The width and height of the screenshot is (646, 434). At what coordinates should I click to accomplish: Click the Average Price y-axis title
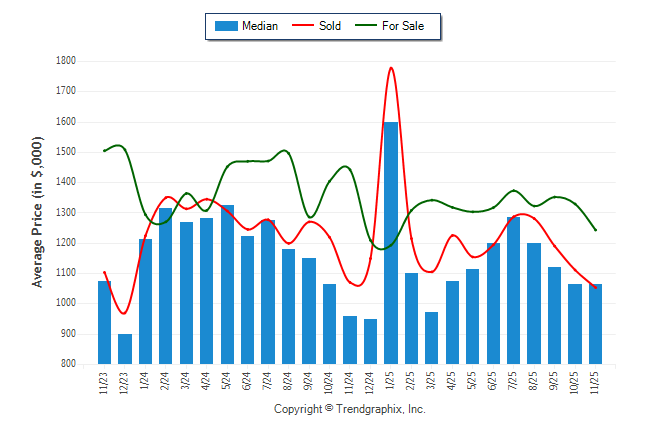click(x=38, y=212)
